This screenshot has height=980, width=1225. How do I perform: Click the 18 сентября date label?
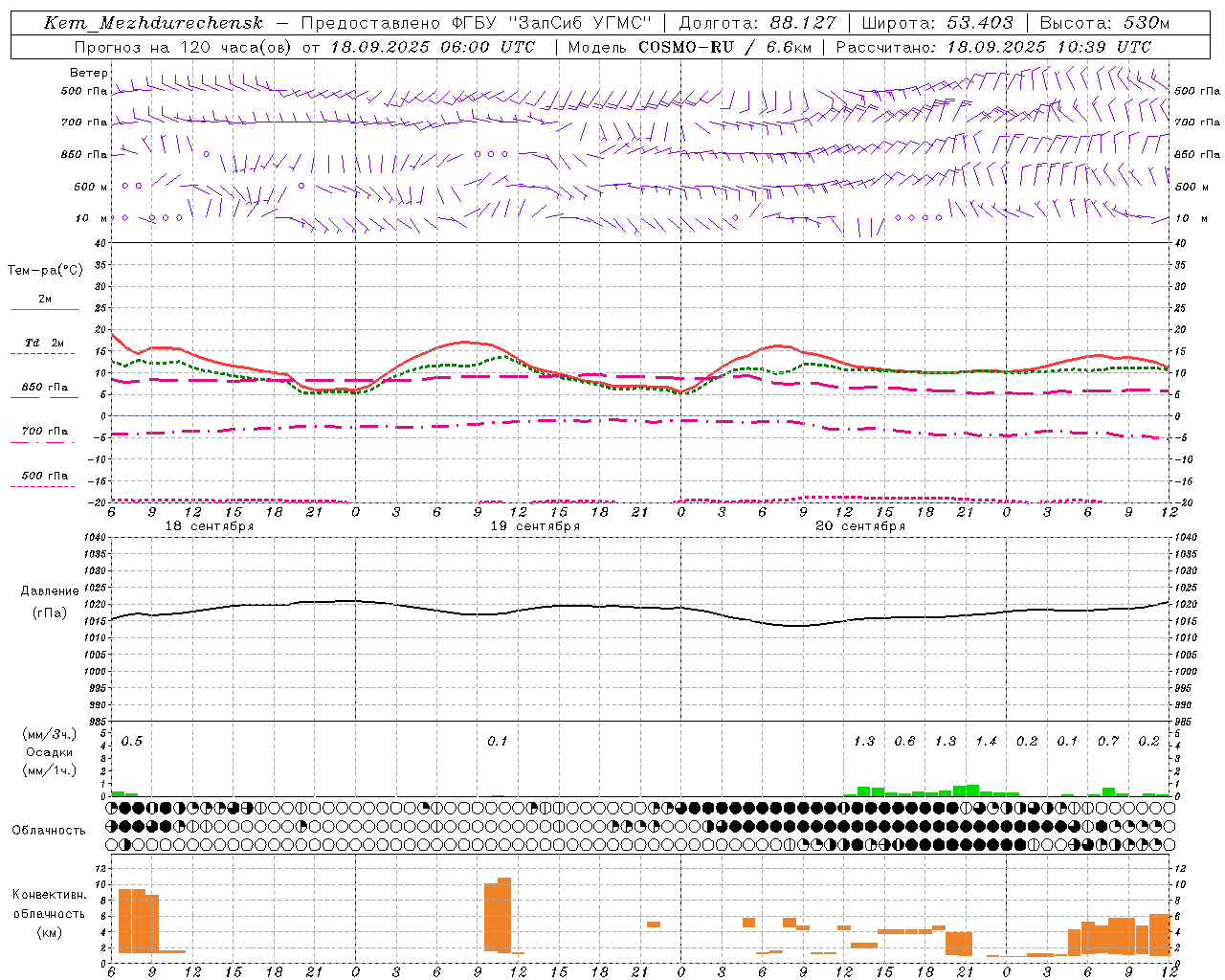[x=209, y=526]
